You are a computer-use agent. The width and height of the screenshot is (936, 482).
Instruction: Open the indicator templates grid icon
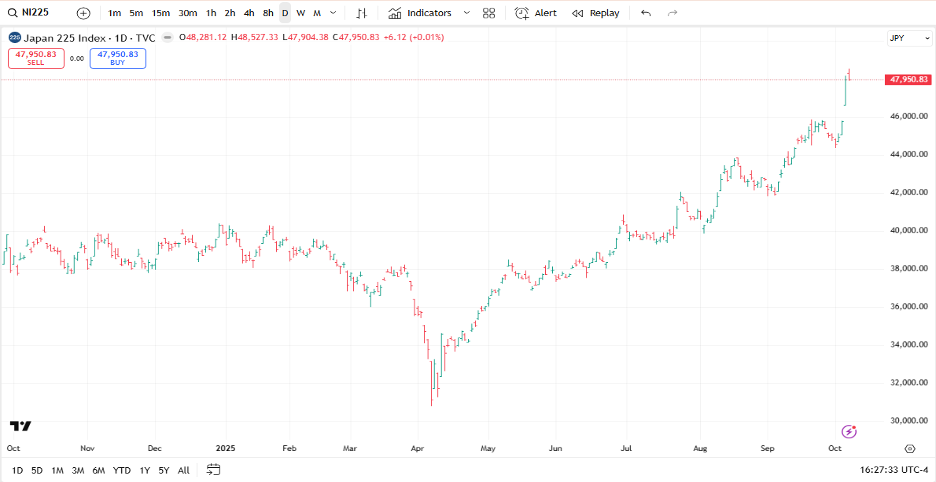coord(488,13)
